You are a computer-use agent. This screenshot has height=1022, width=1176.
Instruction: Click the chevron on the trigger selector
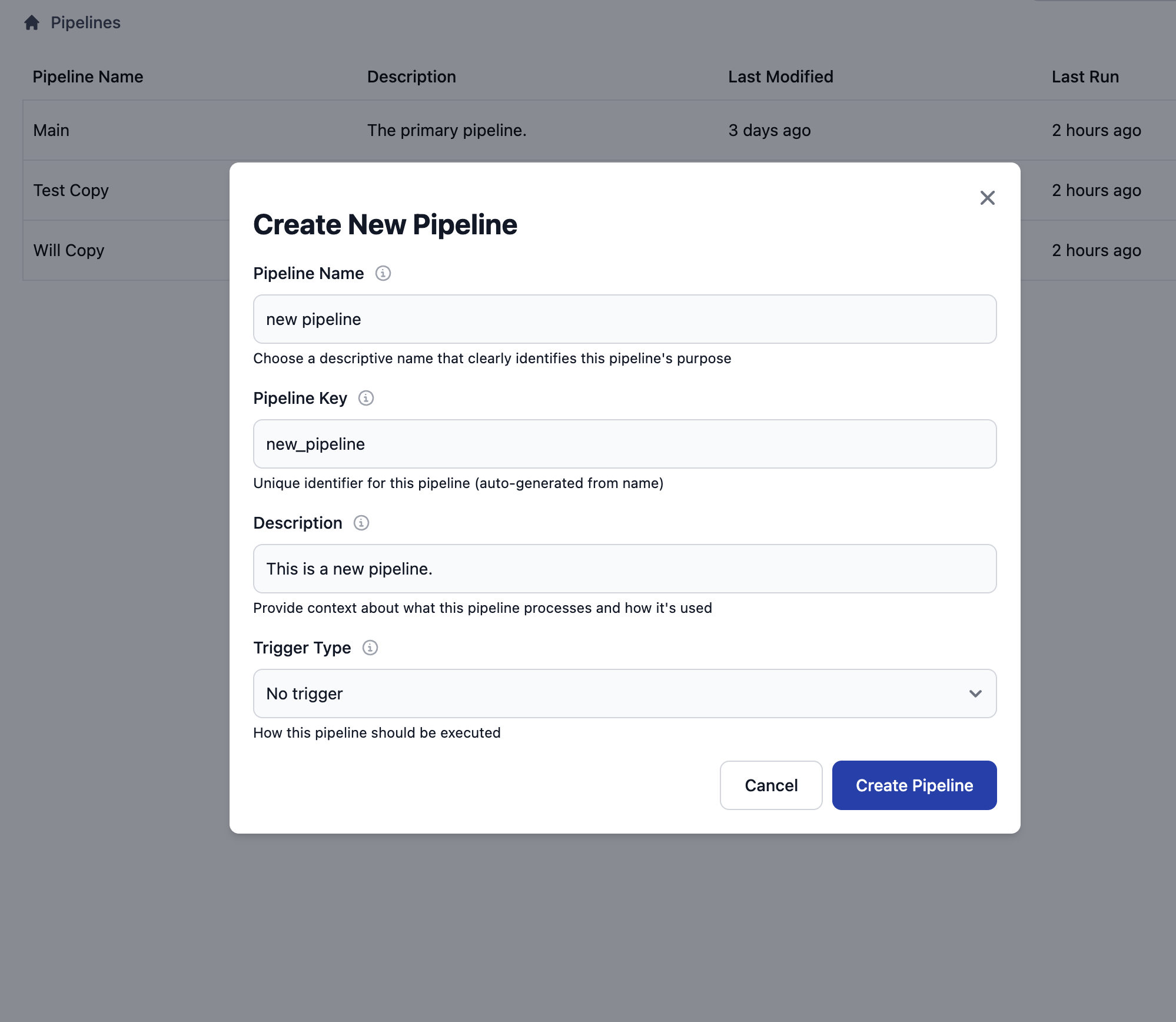tap(975, 693)
